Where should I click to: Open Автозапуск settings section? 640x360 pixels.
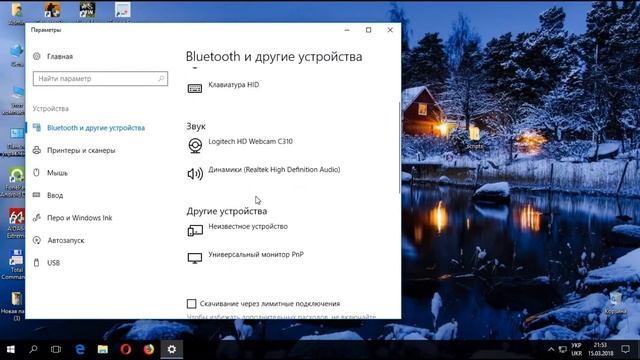click(x=66, y=240)
